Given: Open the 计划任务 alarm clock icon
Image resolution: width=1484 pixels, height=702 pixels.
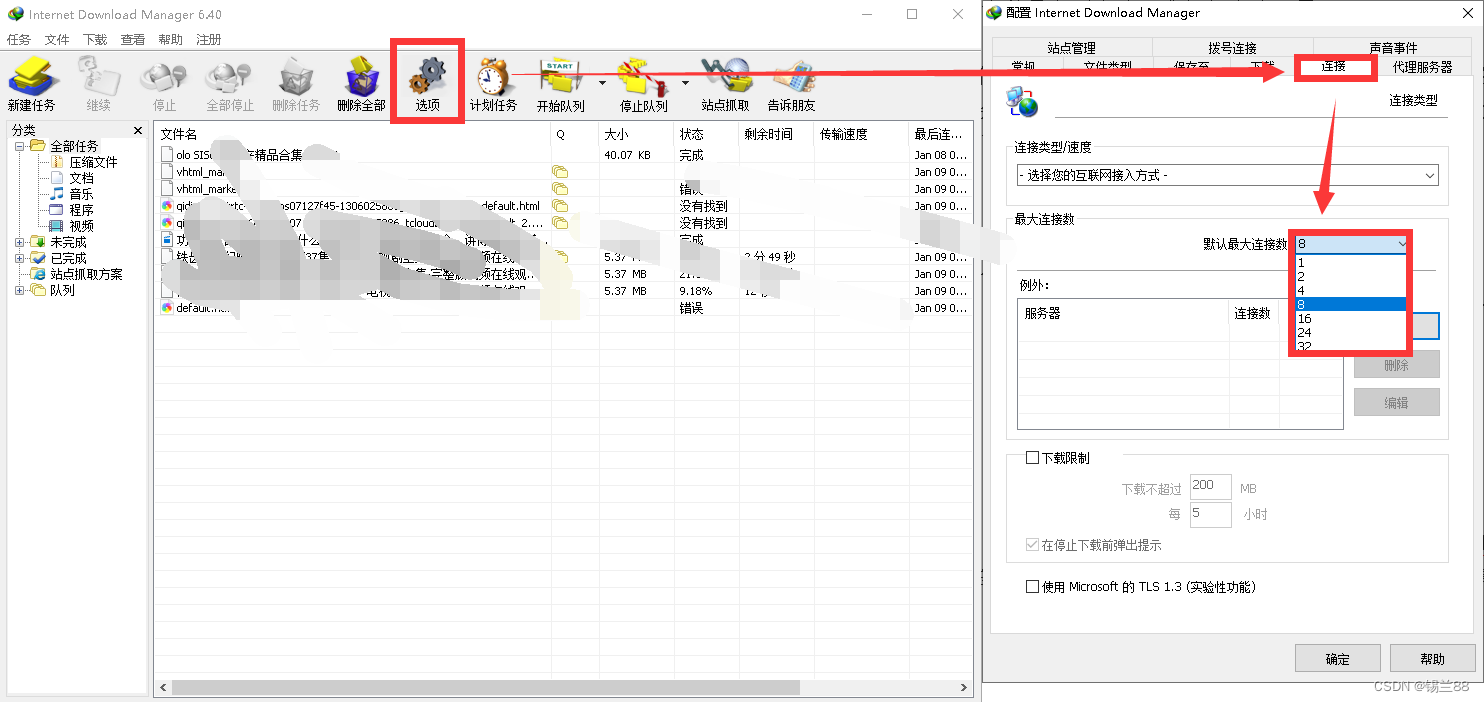Looking at the screenshot, I should (493, 83).
